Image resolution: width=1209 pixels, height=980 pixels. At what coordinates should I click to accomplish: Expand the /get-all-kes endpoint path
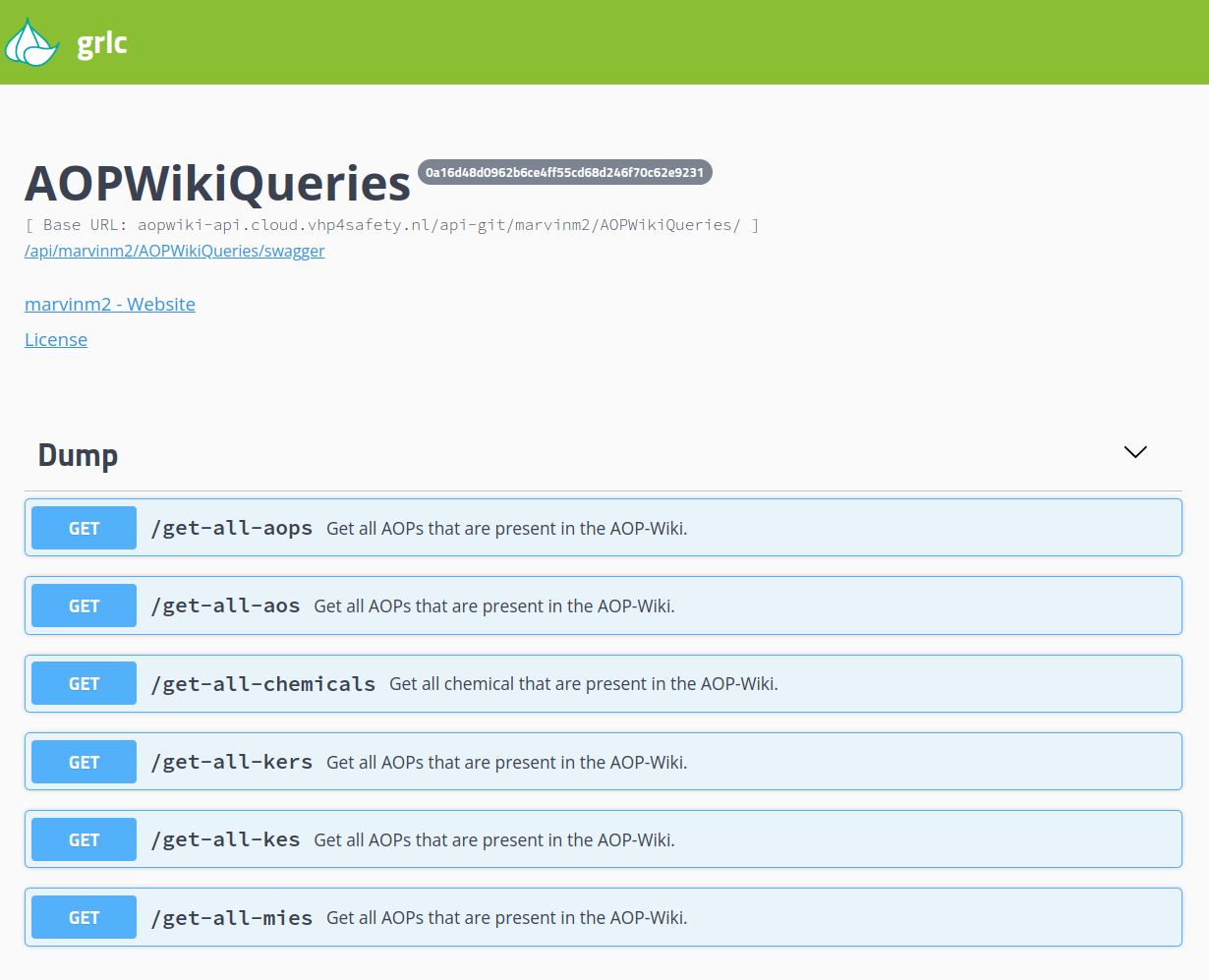tap(225, 839)
